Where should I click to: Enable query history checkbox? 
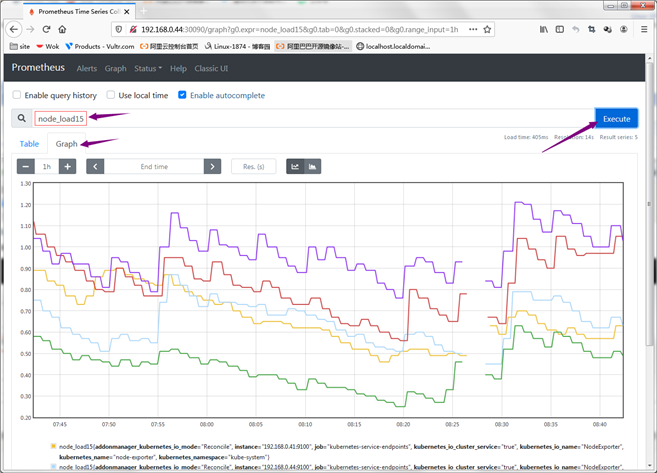[17, 95]
